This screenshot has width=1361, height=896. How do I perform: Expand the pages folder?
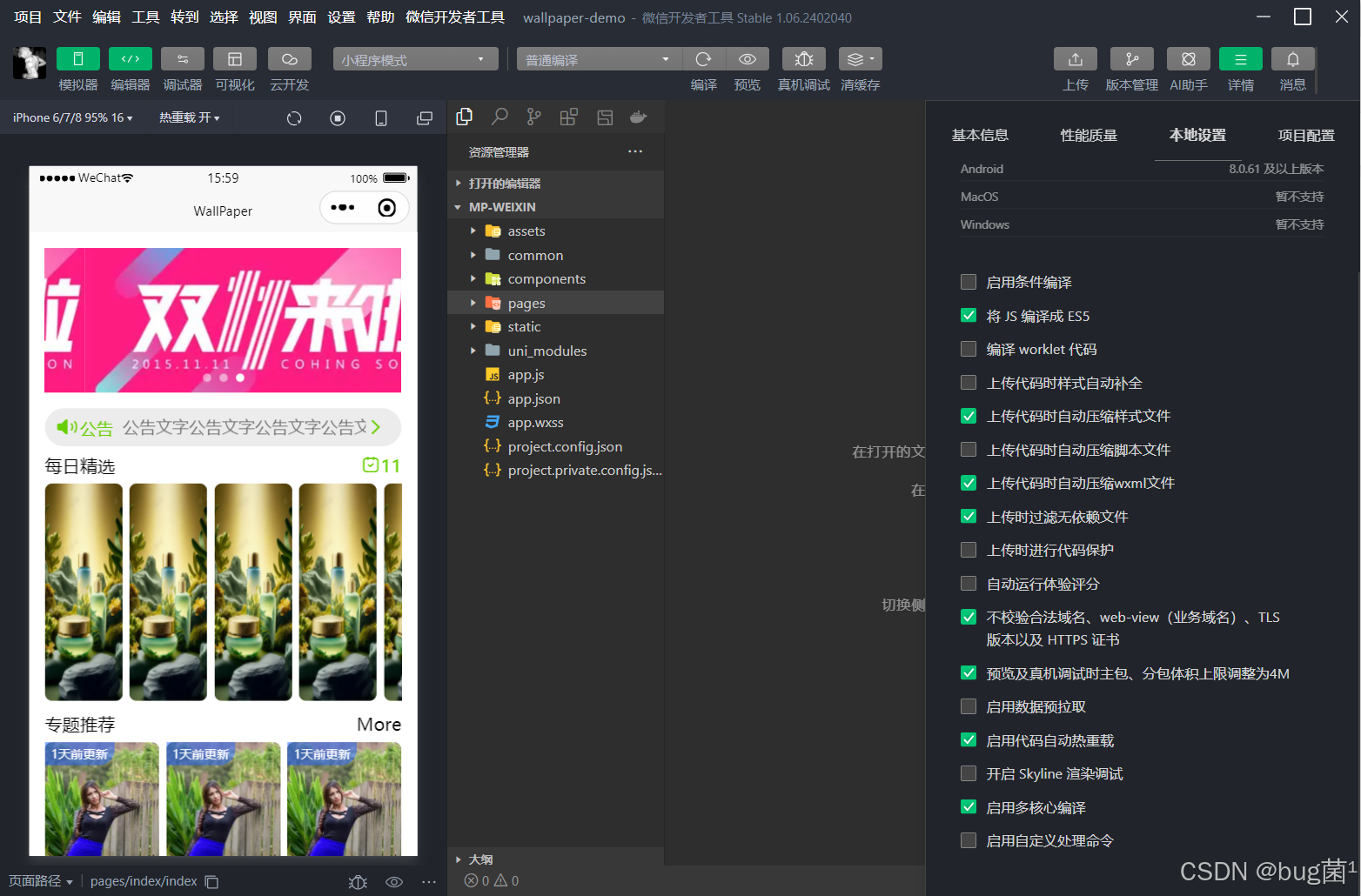[x=555, y=303]
